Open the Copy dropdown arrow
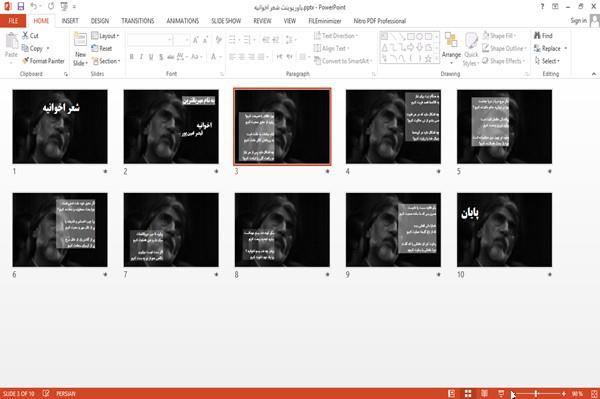Viewport: 600px width, 399px height. coord(48,49)
